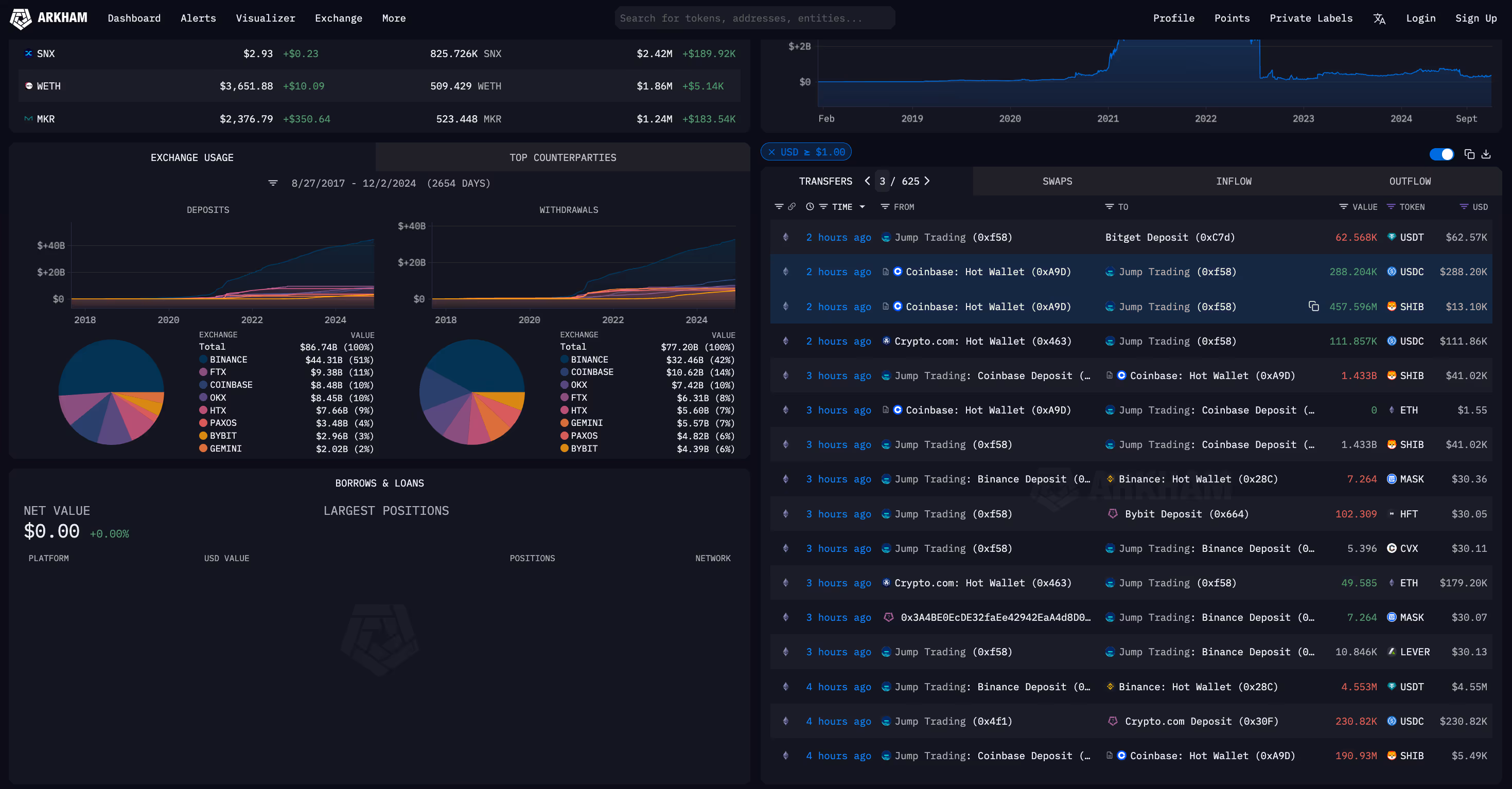This screenshot has width=1512, height=789.
Task: Open the More menu
Action: [393, 18]
